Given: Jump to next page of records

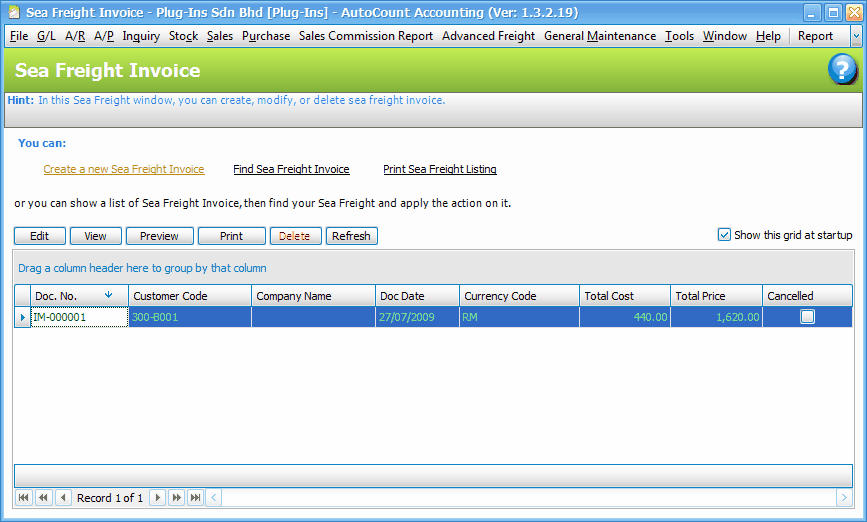Looking at the screenshot, I should (x=176, y=498).
